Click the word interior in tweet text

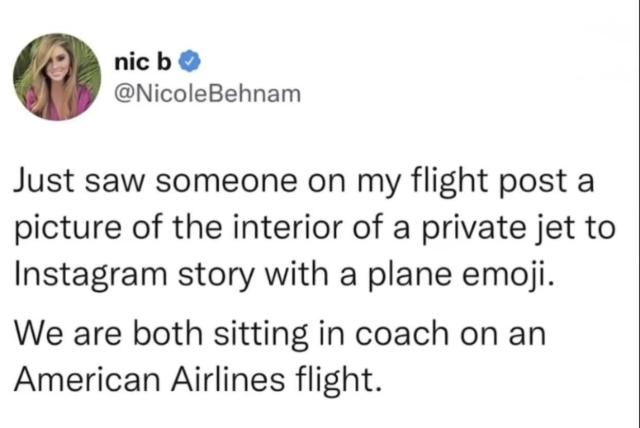287,227
